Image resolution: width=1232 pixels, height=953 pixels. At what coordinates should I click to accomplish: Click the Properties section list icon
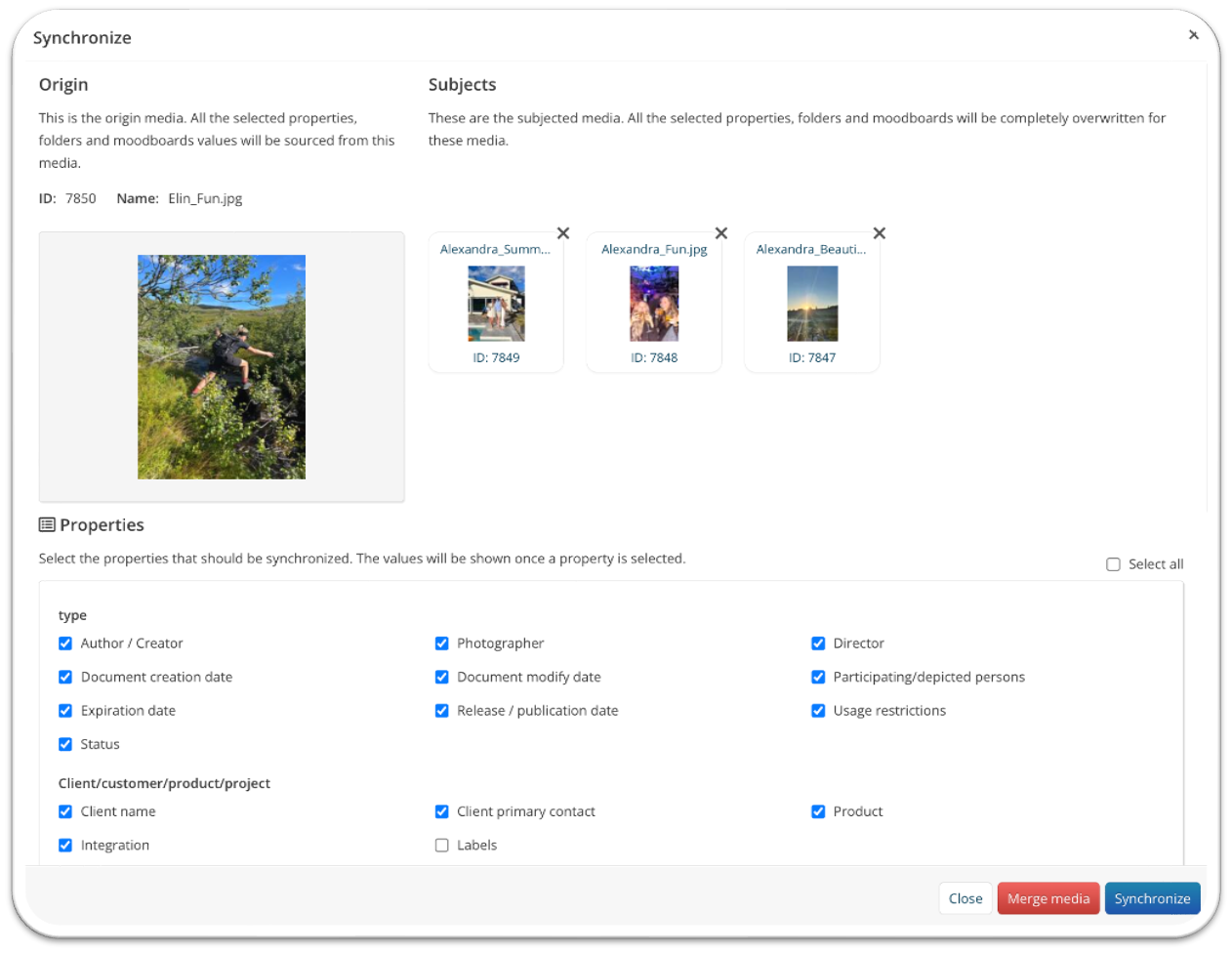pyautogui.click(x=45, y=524)
